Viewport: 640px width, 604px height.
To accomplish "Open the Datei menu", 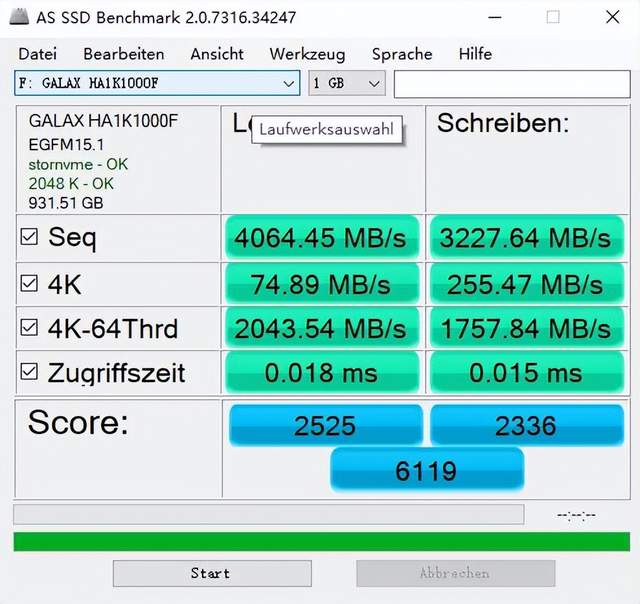I will click(x=37, y=54).
